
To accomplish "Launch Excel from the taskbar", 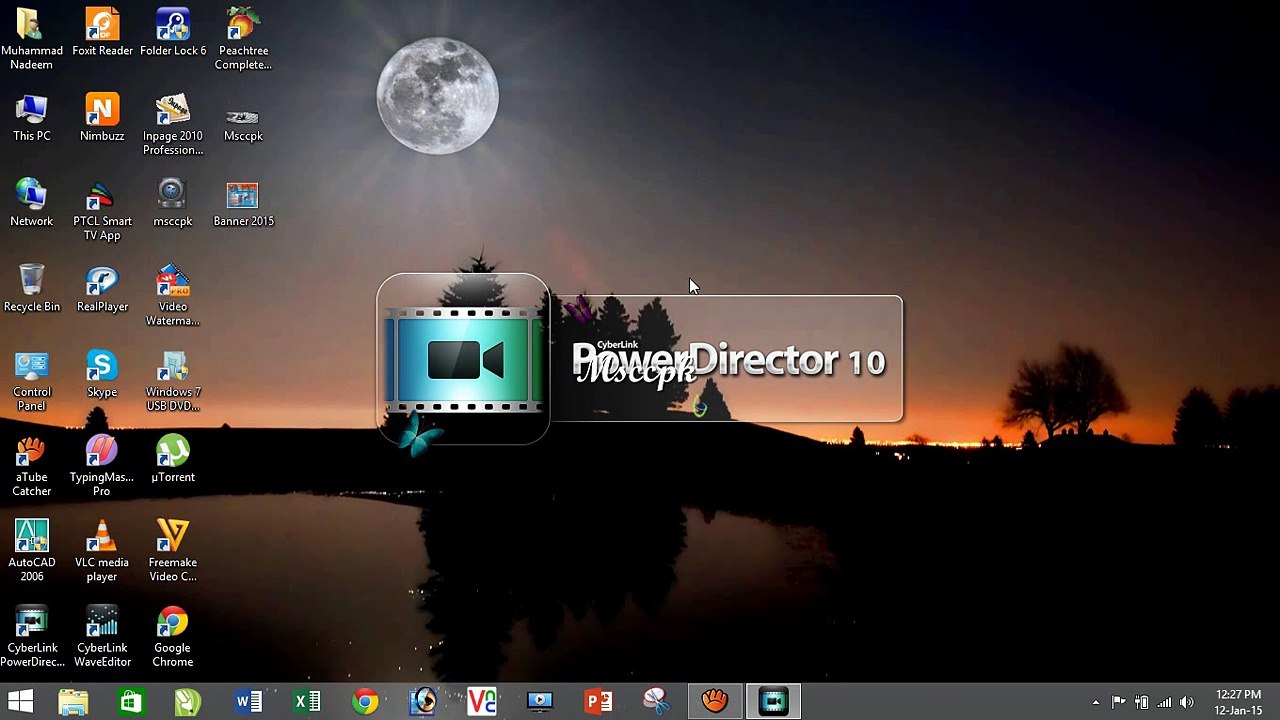I will 306,702.
